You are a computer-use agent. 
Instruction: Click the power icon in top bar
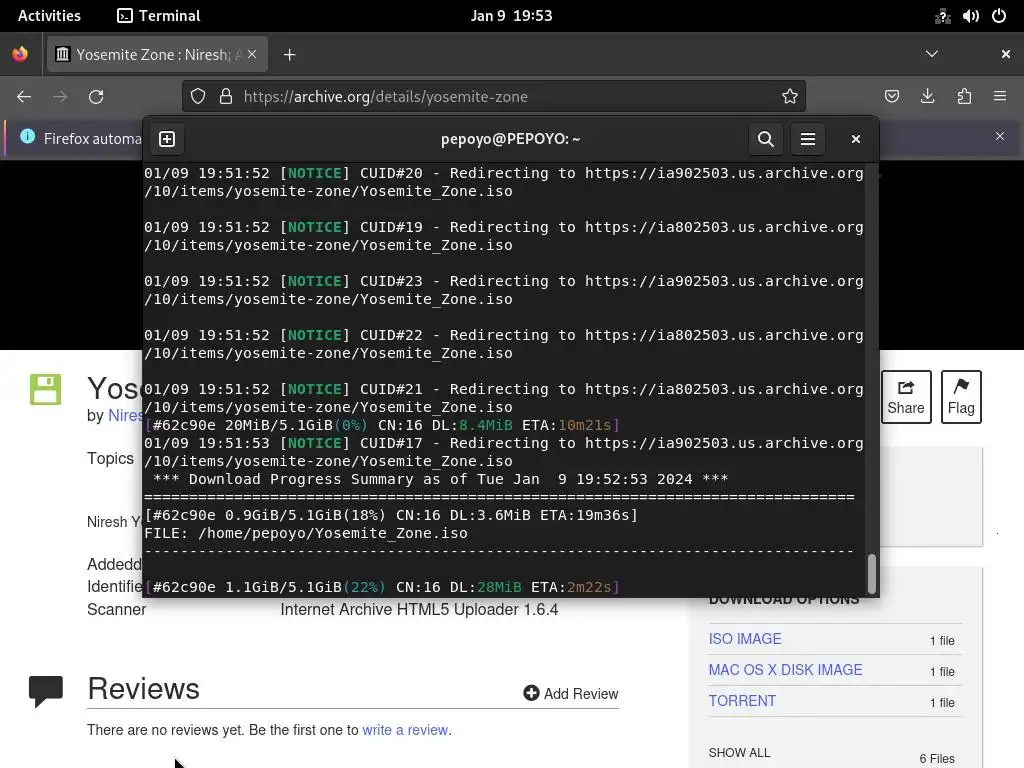click(999, 16)
